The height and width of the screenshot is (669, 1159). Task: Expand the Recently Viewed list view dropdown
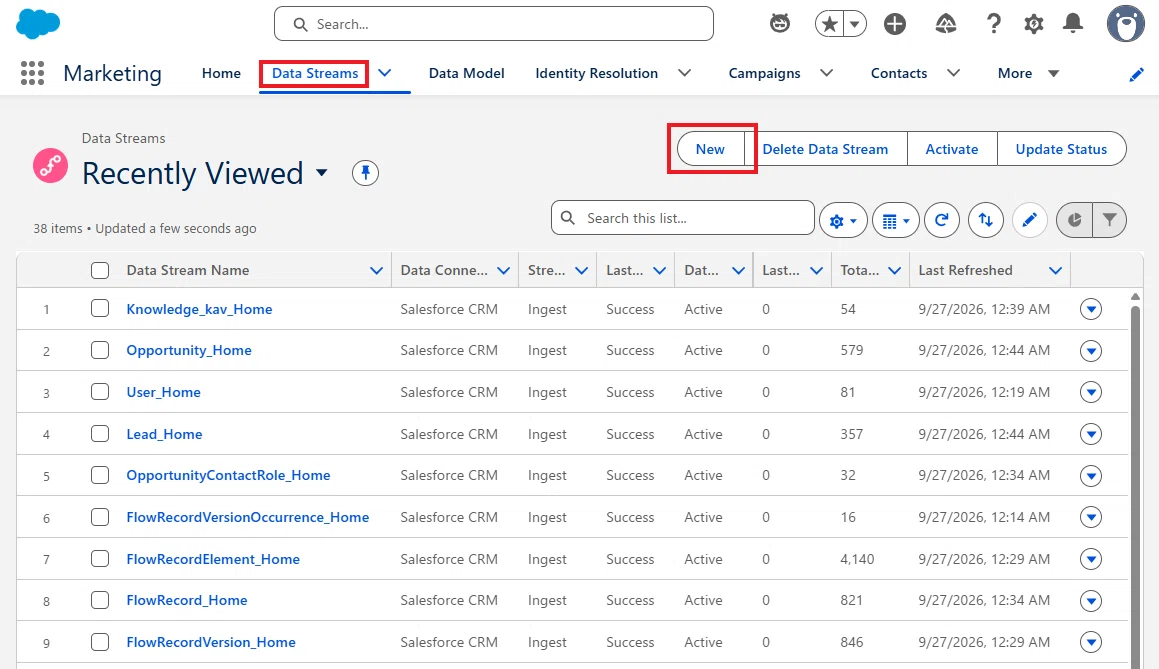322,173
